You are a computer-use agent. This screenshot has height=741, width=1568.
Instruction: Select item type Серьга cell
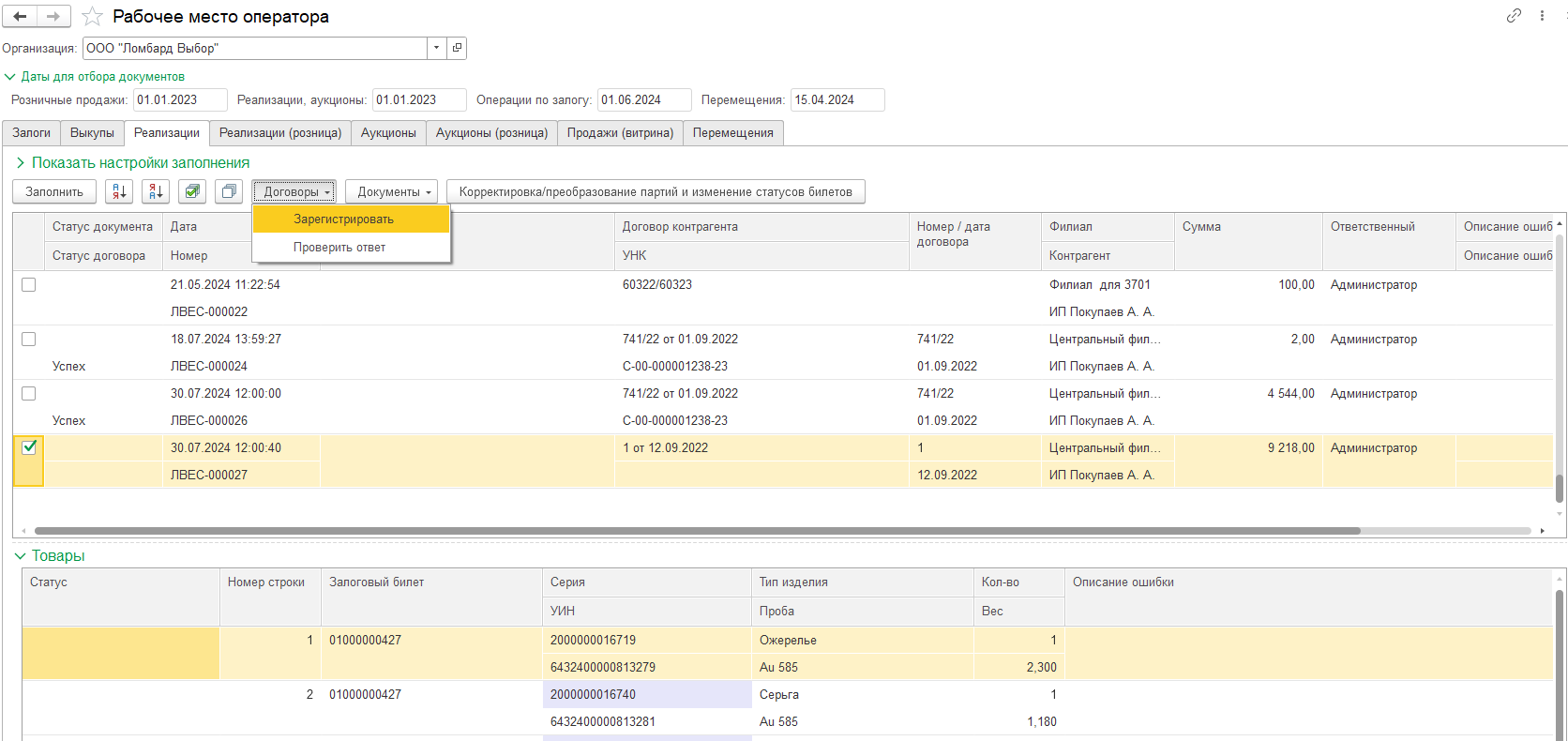point(863,694)
